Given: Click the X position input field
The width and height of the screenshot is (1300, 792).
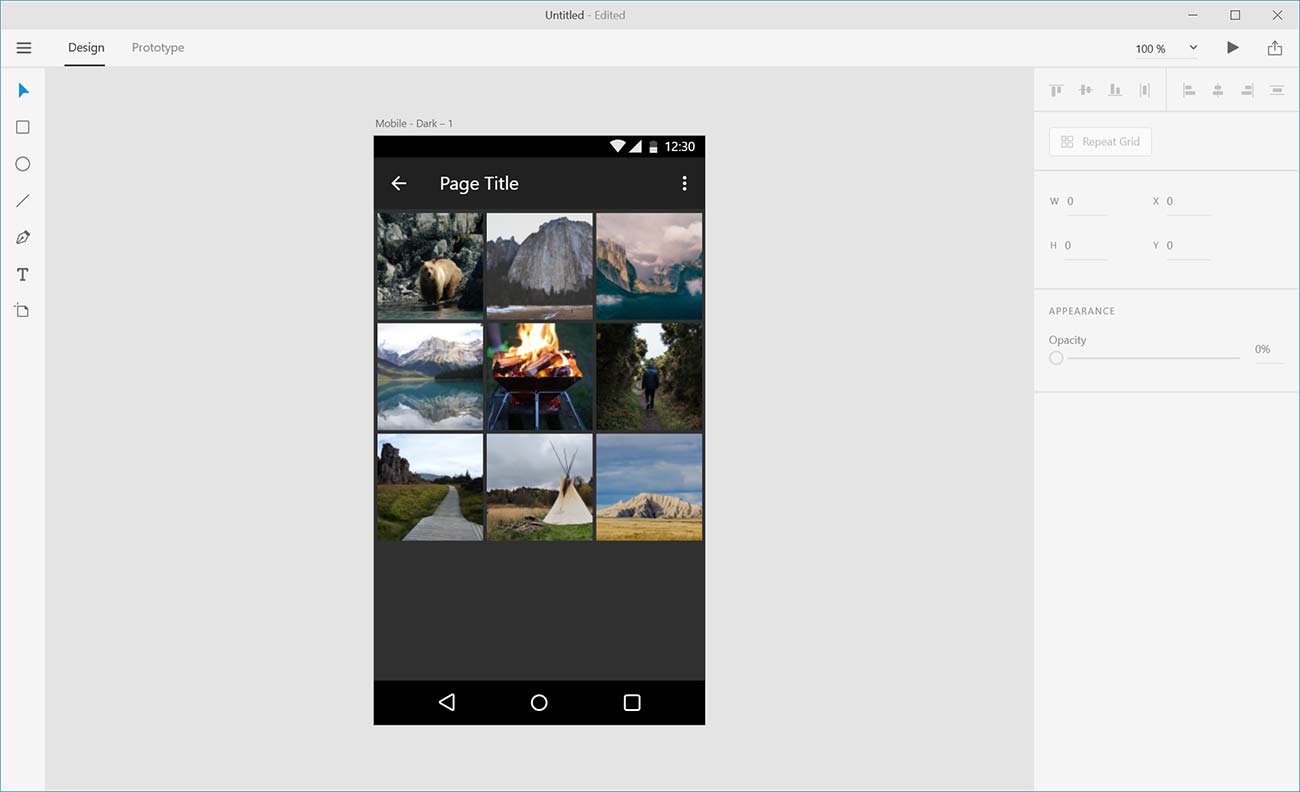Looking at the screenshot, I should 1188,202.
